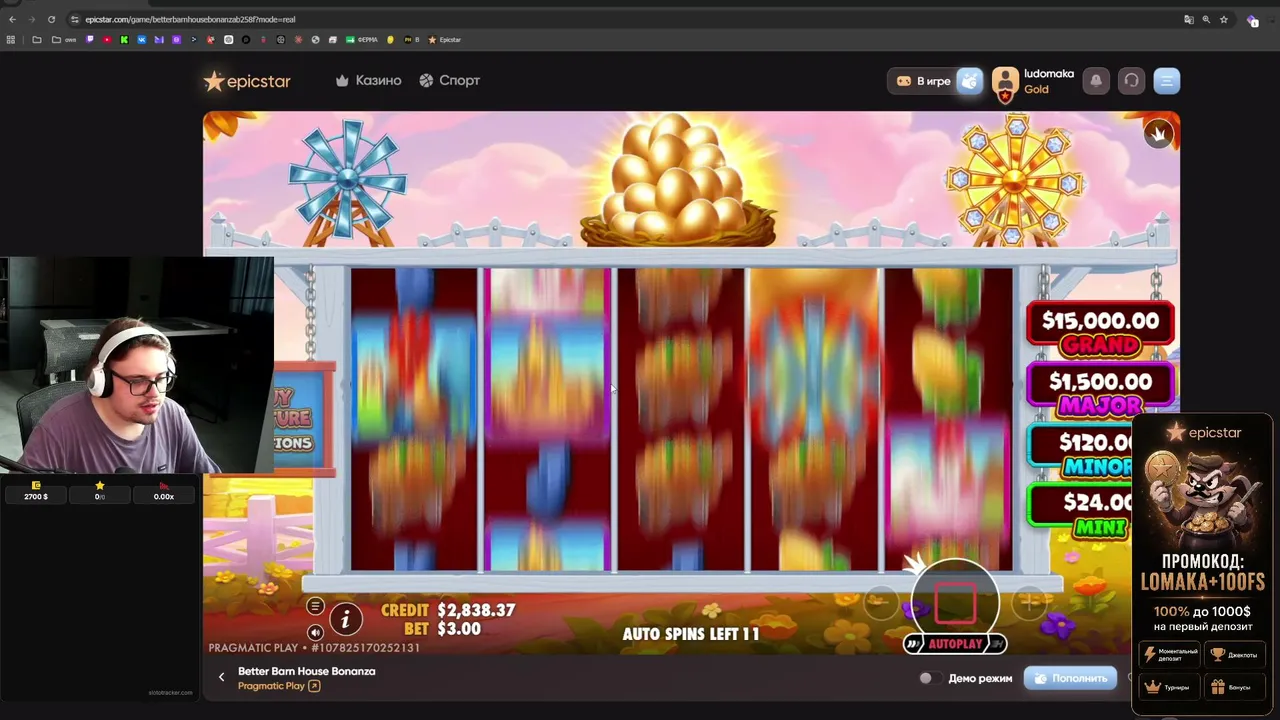
Task: Open the VK bookmark
Action: 142,40
